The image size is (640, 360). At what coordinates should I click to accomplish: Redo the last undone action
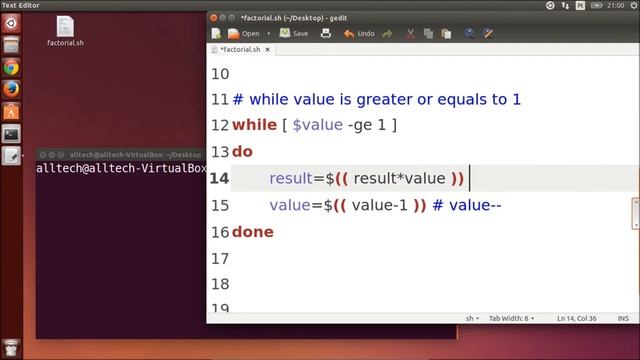(387, 33)
